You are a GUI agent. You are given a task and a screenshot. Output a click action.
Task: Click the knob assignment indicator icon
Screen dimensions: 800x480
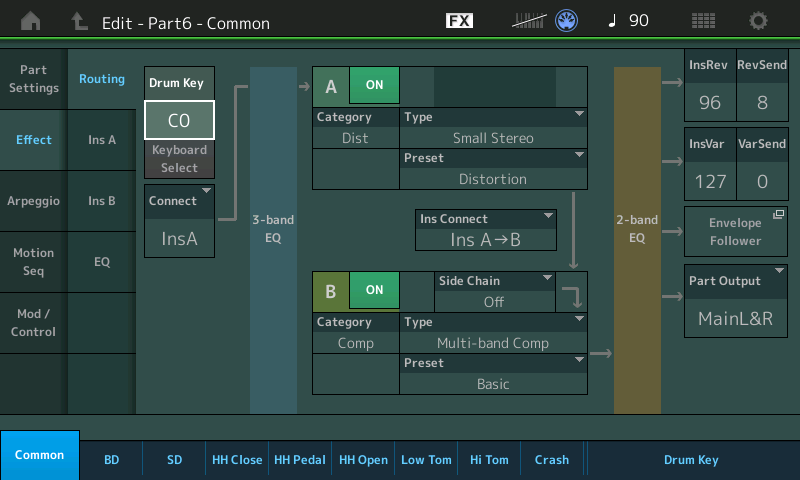click(x=566, y=20)
